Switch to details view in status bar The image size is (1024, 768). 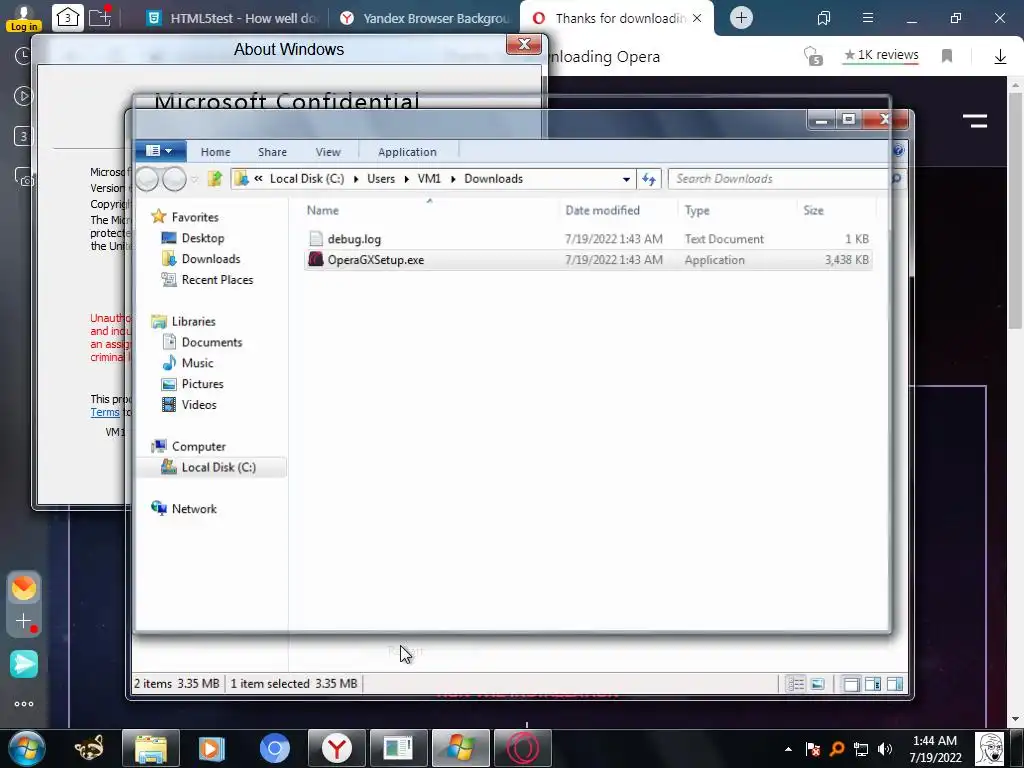[795, 684]
